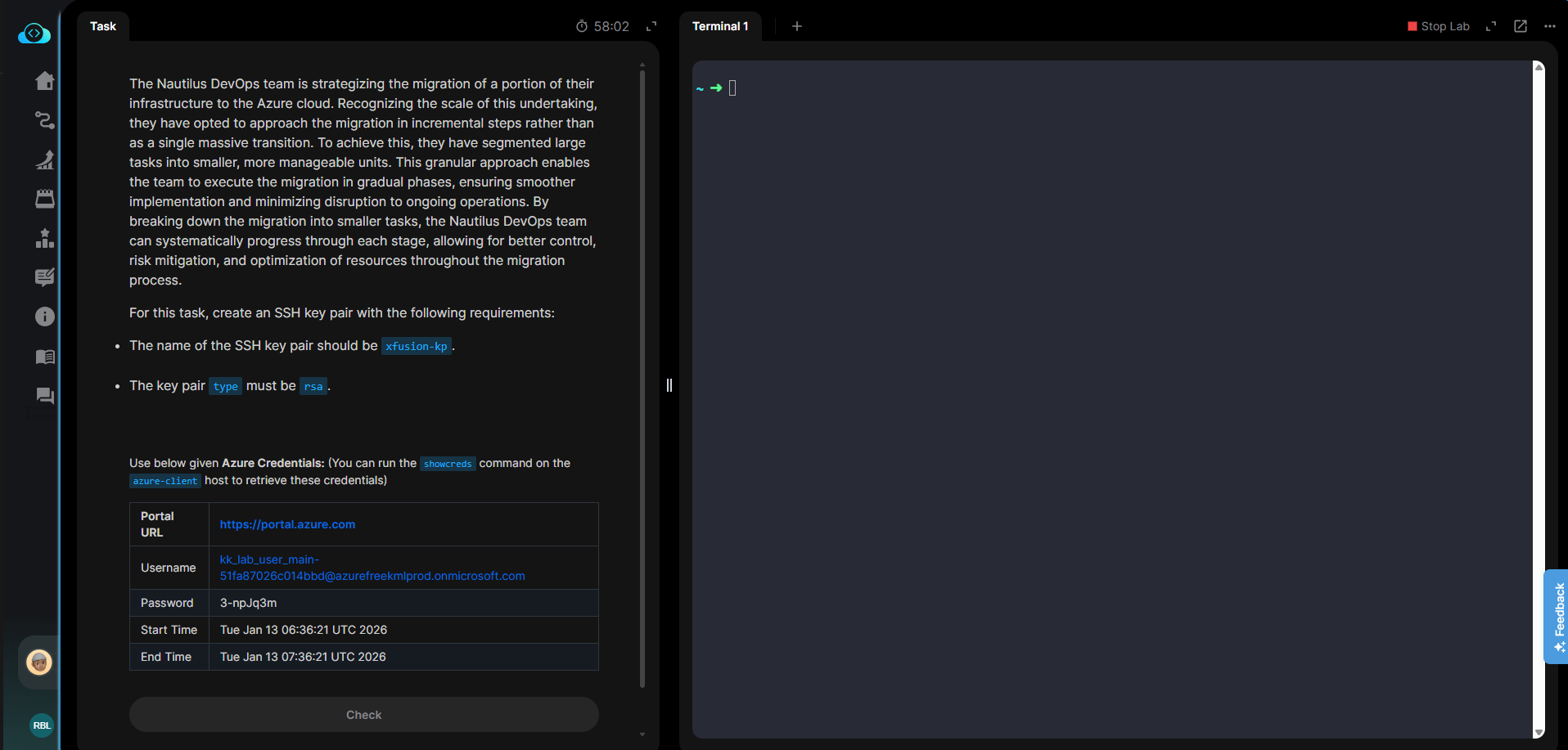
Task: Focus the terminal command prompt
Action: (732, 88)
